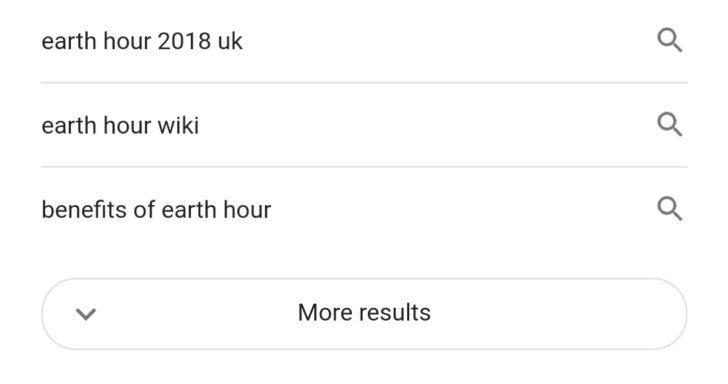The image size is (728, 384).
Task: Select the 'earth hour wiki' related search
Action: point(364,125)
